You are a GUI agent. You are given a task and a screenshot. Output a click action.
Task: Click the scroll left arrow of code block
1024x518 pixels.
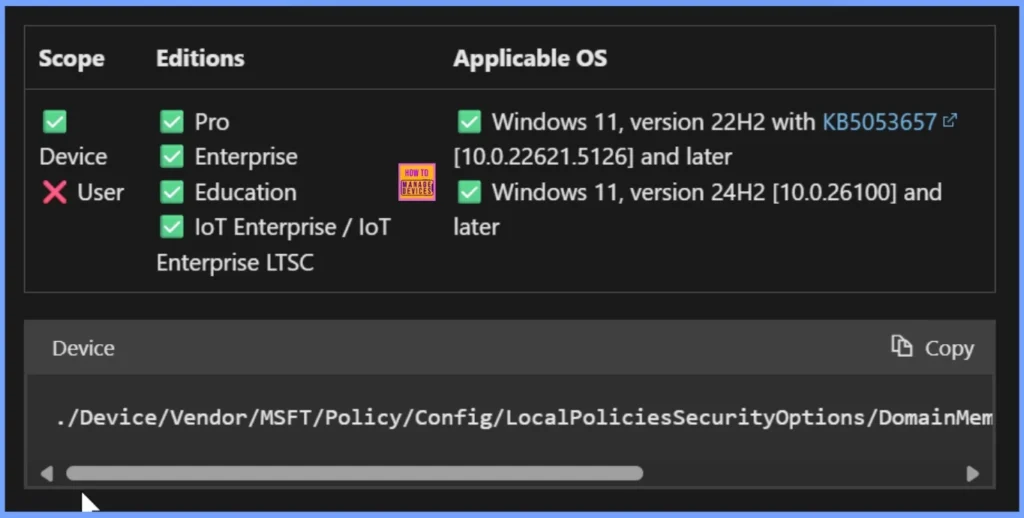coord(46,474)
